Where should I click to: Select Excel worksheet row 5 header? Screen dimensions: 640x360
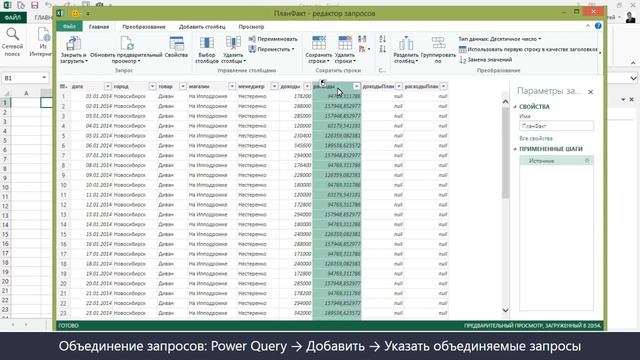[x=5, y=140]
